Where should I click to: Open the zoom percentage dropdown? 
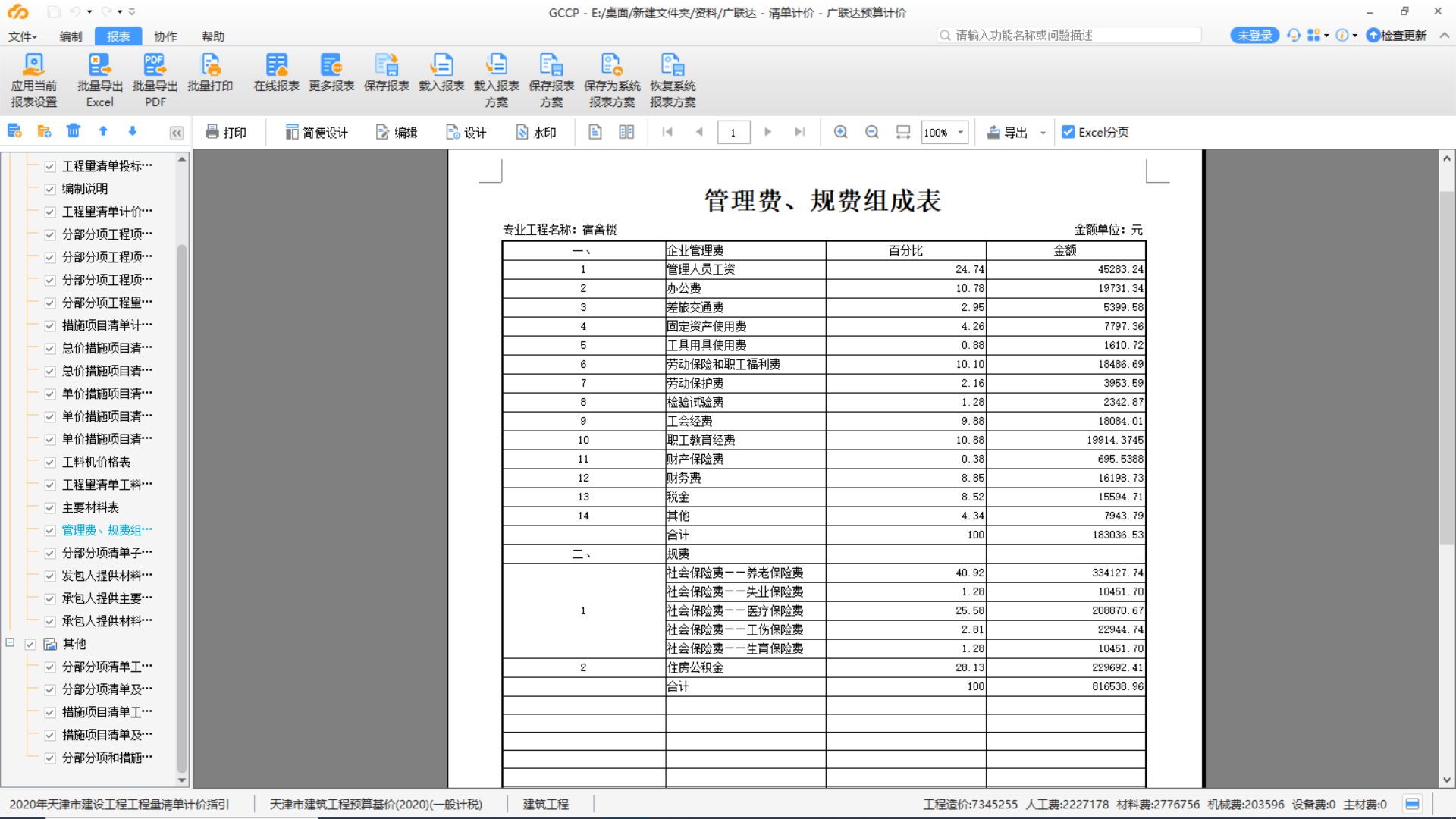pyautogui.click(x=960, y=132)
